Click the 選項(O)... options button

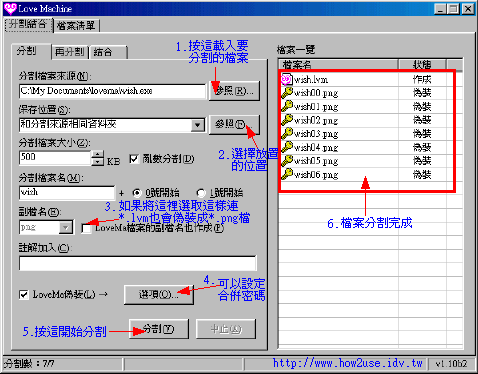click(x=159, y=295)
